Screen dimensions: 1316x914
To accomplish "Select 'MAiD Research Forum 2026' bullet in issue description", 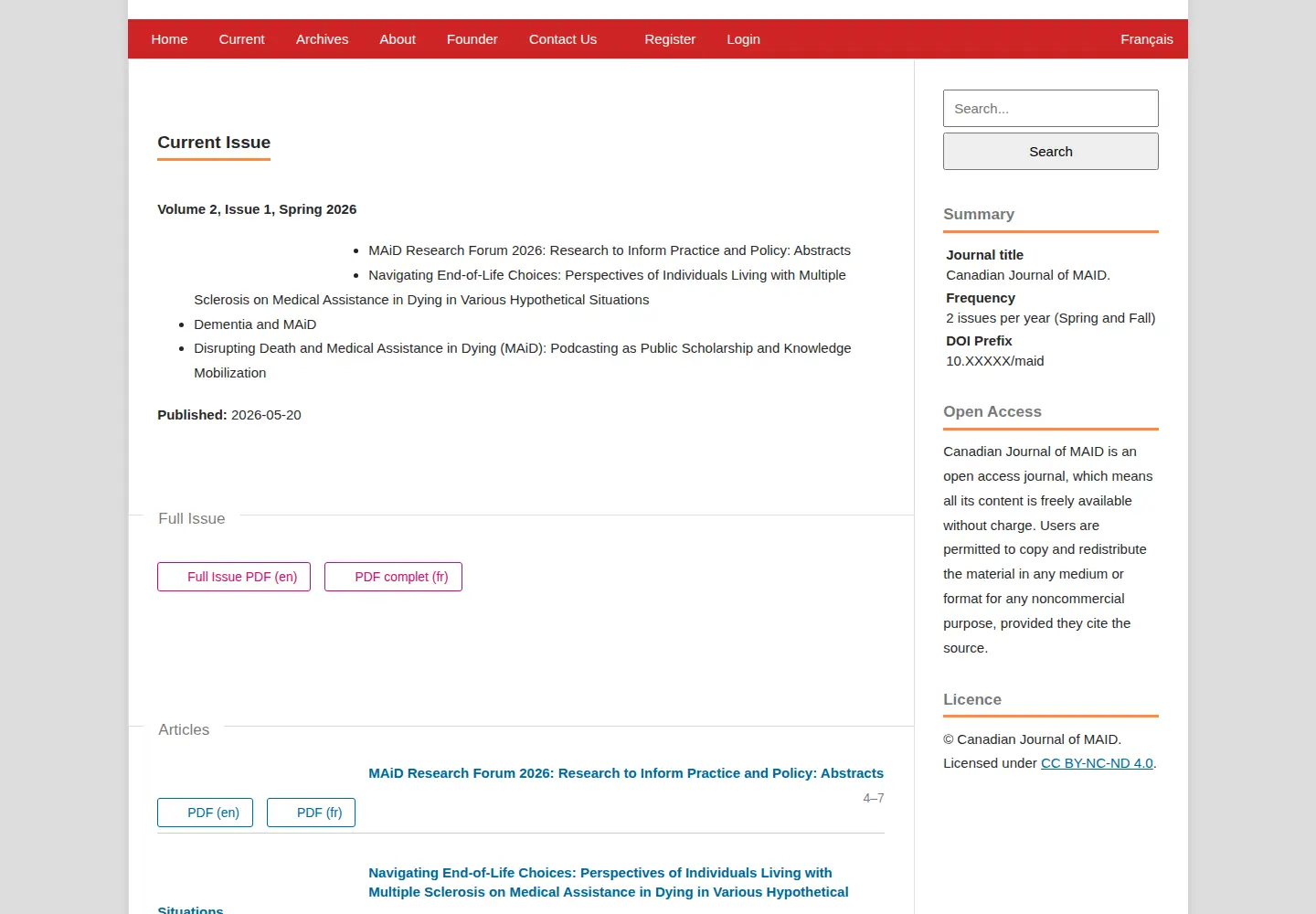I will tap(610, 250).
